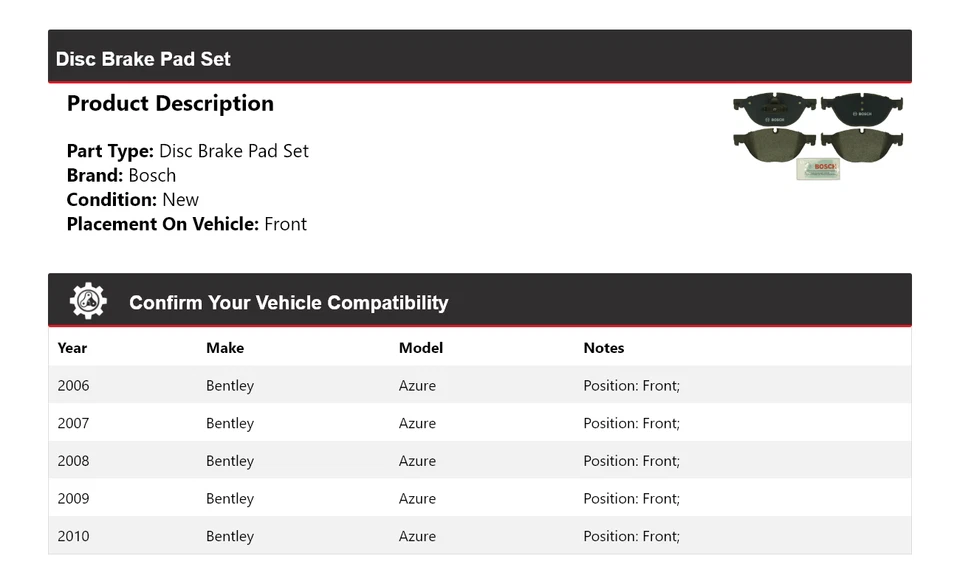Click the Part Type description line
The image size is (960, 584).
[x=187, y=151]
